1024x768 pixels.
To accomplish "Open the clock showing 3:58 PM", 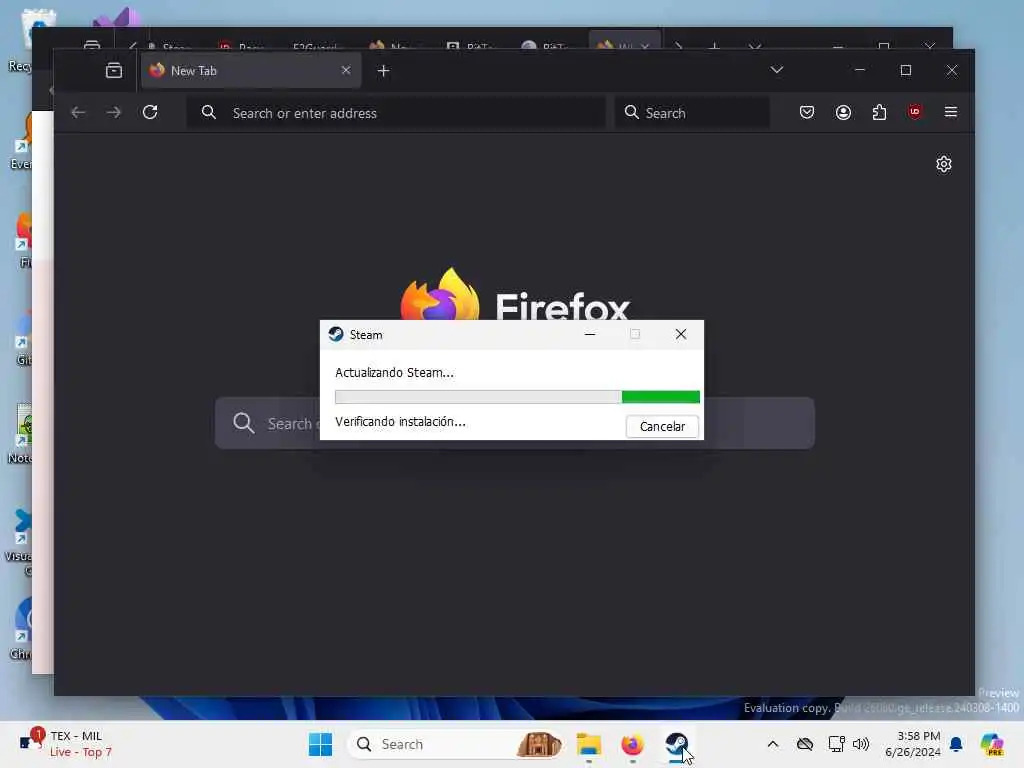I will click(x=912, y=744).
